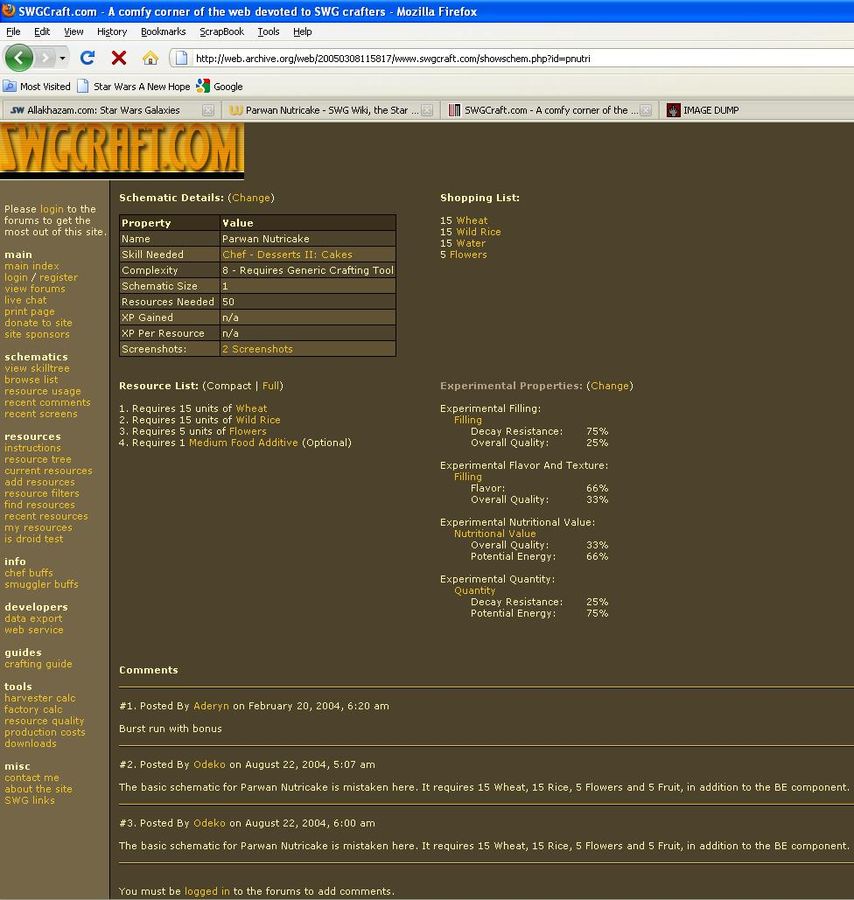Click the URL address bar
Screen dimensions: 854x900
point(500,58)
